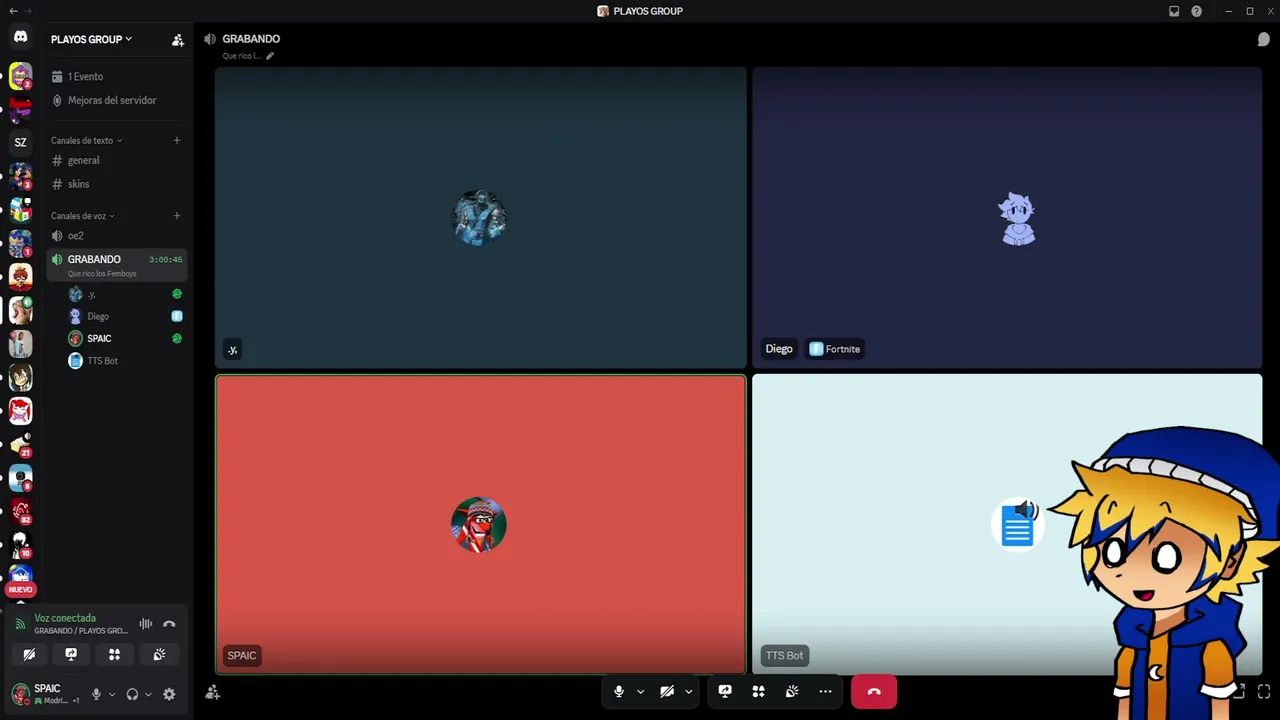Invite people via PLAYOS GROUP header icon

pos(177,40)
